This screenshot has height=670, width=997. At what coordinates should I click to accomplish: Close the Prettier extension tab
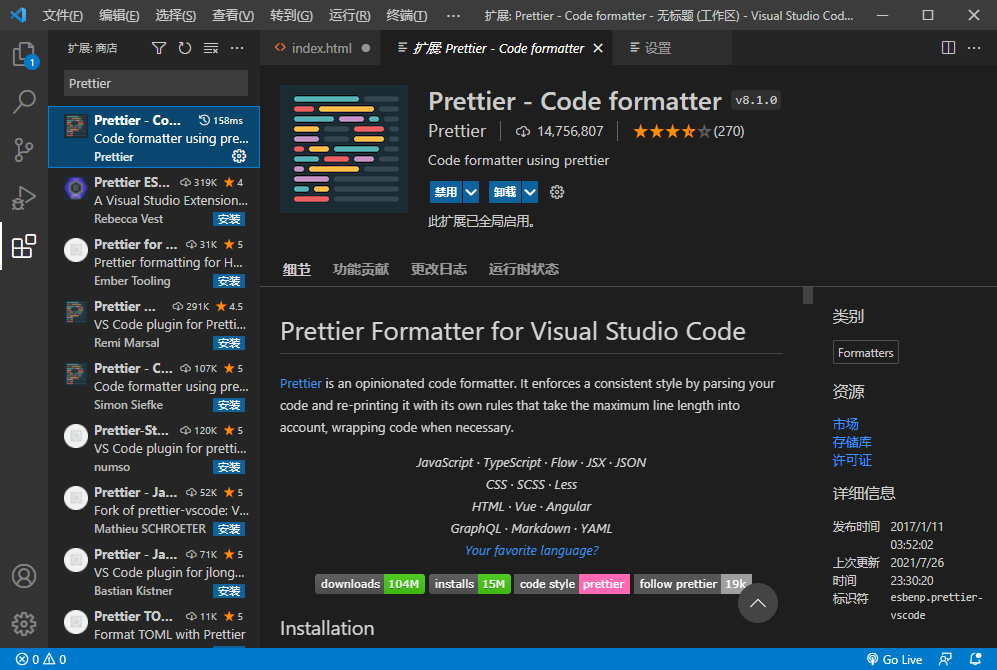pos(598,48)
